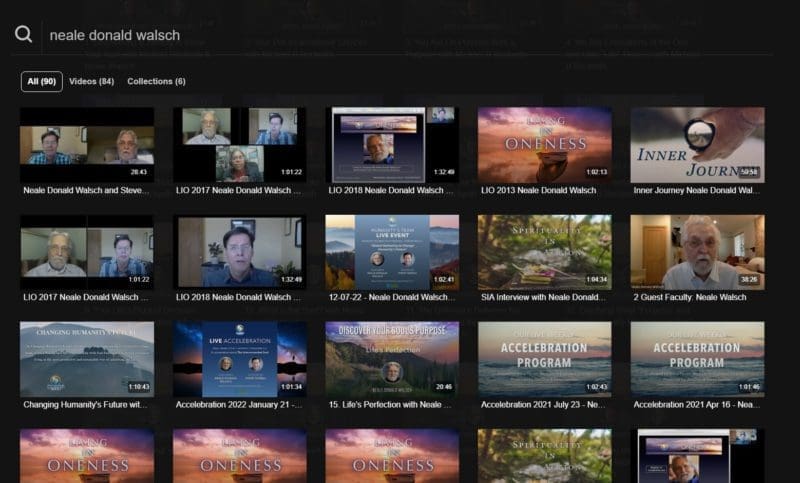Open Accelebration 2021 July 23 thumbnail
800x483 pixels.
pyautogui.click(x=544, y=359)
